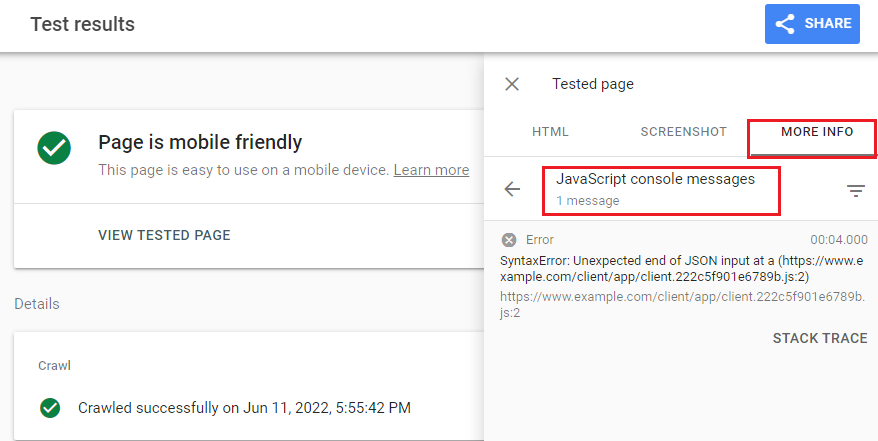Open the gray client.js source URL link

[x=682, y=304]
